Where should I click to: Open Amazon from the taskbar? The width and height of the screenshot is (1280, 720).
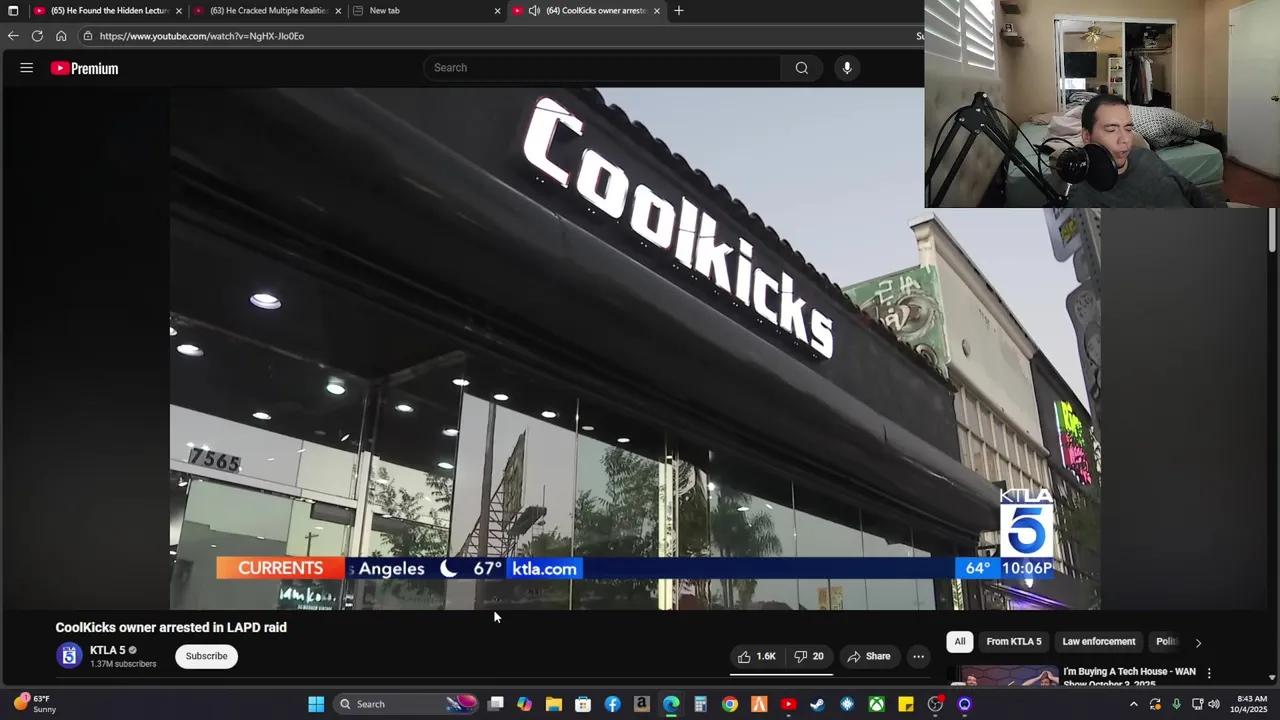pos(642,704)
